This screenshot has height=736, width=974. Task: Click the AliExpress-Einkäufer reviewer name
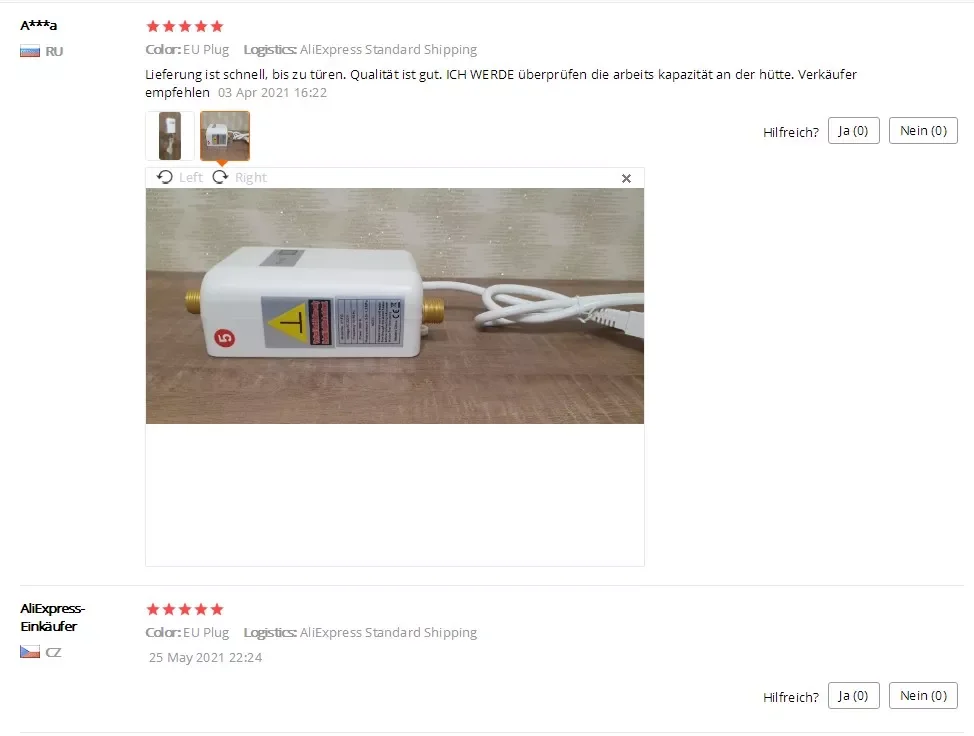point(53,617)
